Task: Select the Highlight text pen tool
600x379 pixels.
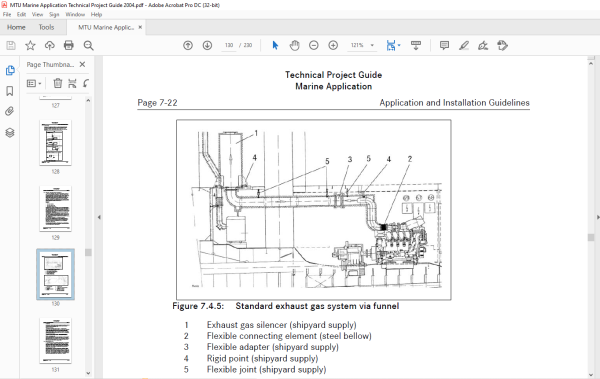Action: tap(464, 45)
